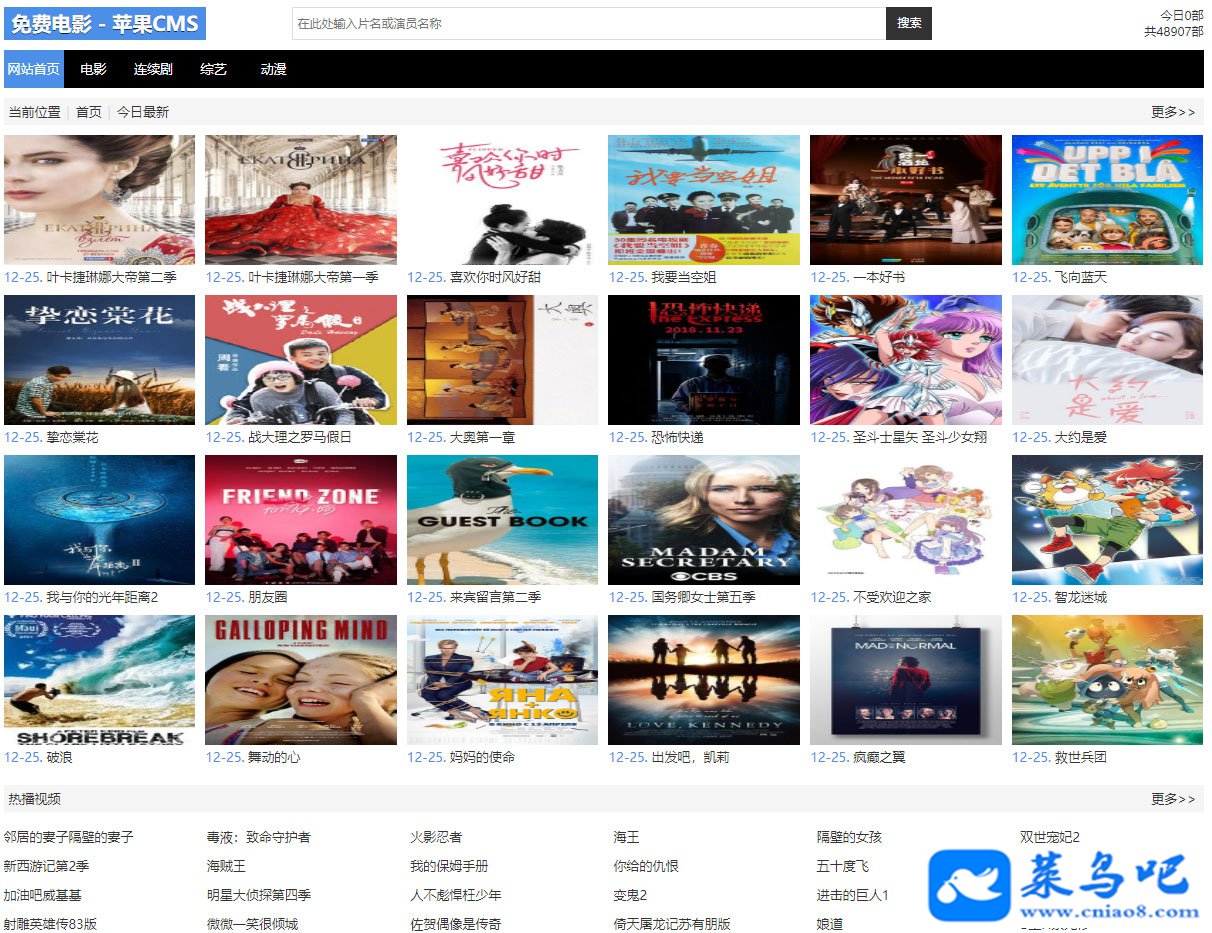
Task: Open hot video 新西游记第2季
Action: 46,866
